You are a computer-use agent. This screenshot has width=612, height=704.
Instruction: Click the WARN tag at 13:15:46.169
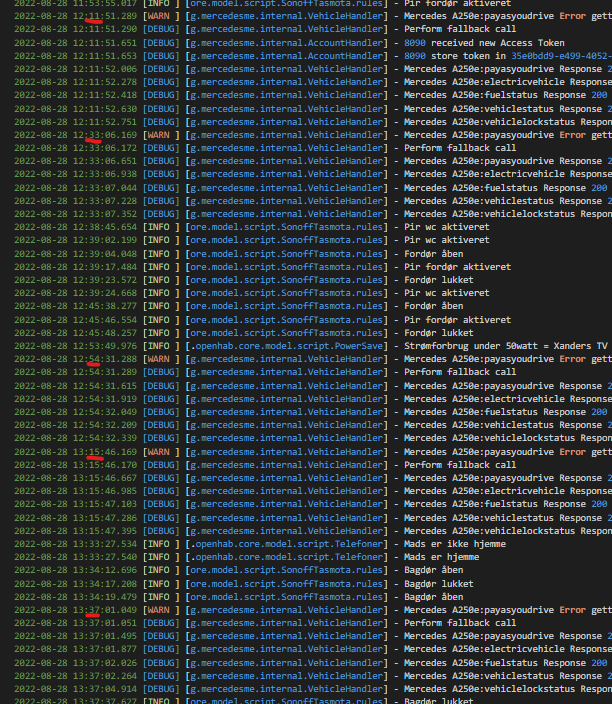(x=162, y=452)
